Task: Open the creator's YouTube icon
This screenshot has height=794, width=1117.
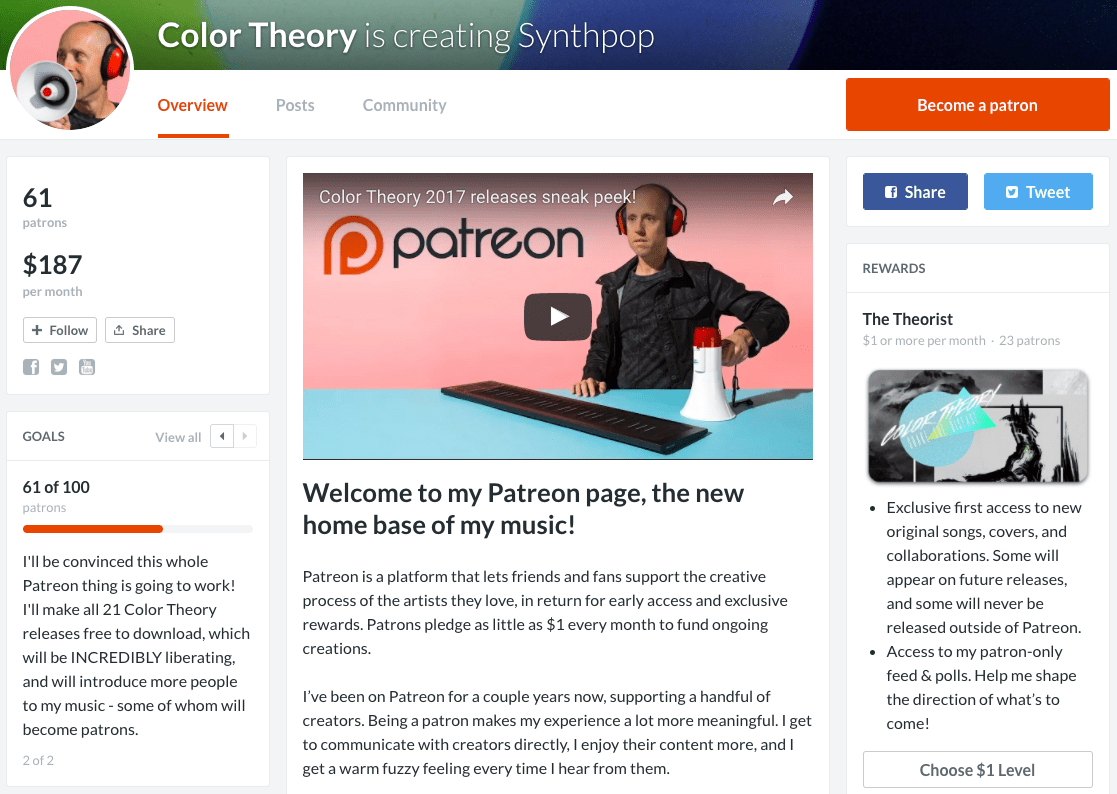Action: click(87, 367)
